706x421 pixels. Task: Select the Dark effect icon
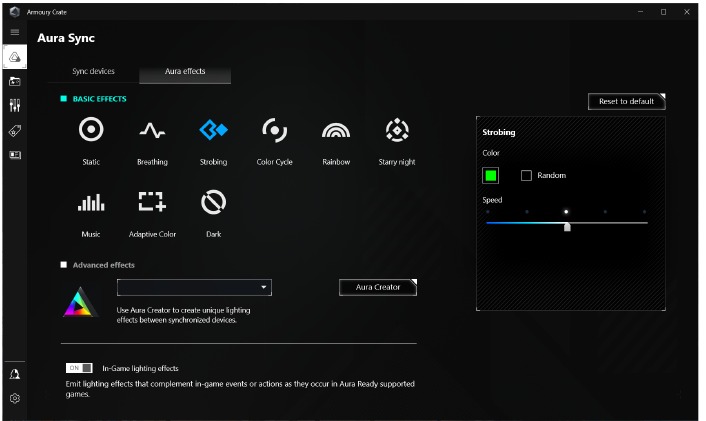[x=213, y=202]
